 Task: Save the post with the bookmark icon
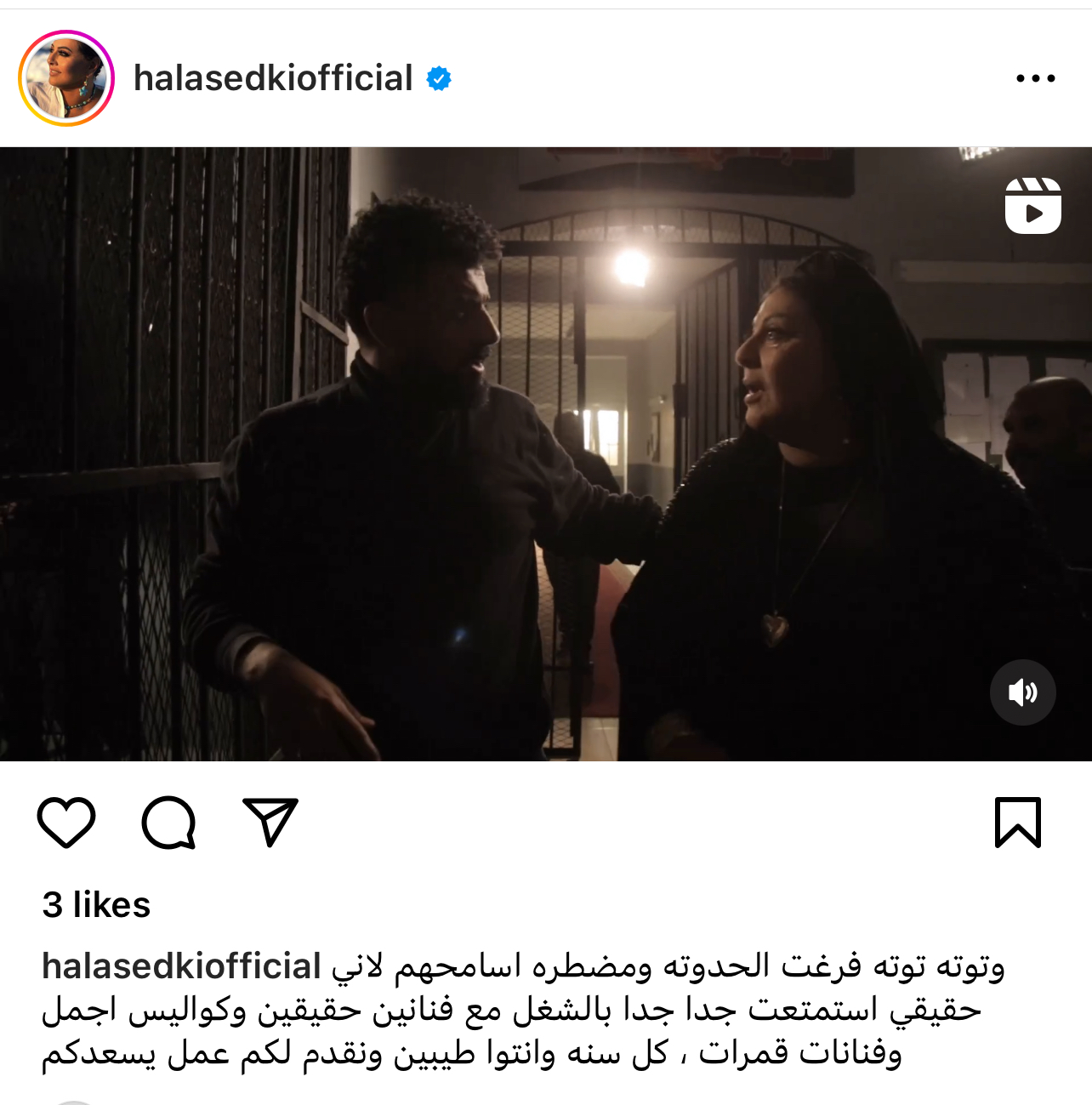point(1018,822)
